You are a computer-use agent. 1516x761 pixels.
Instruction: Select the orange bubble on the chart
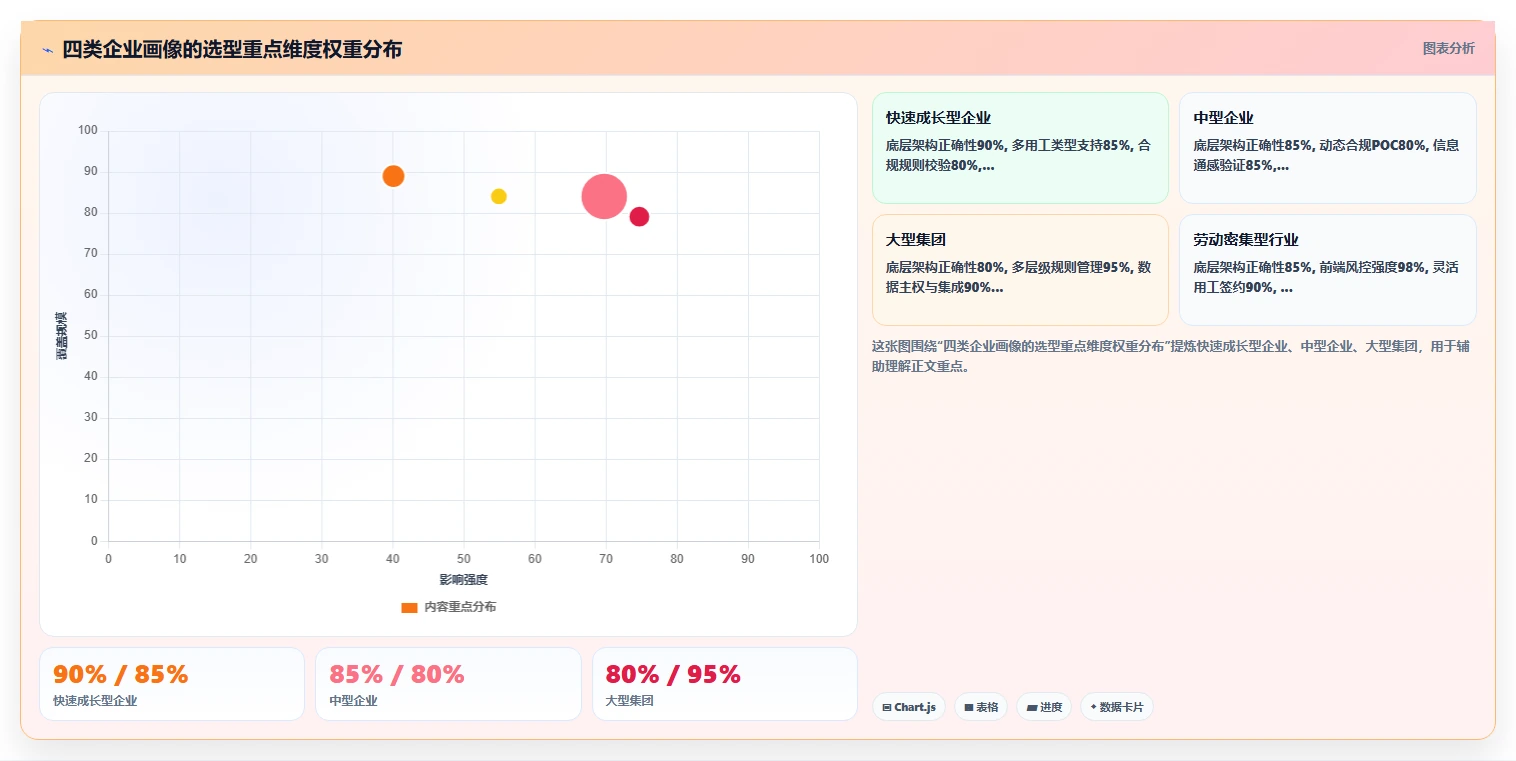click(393, 176)
